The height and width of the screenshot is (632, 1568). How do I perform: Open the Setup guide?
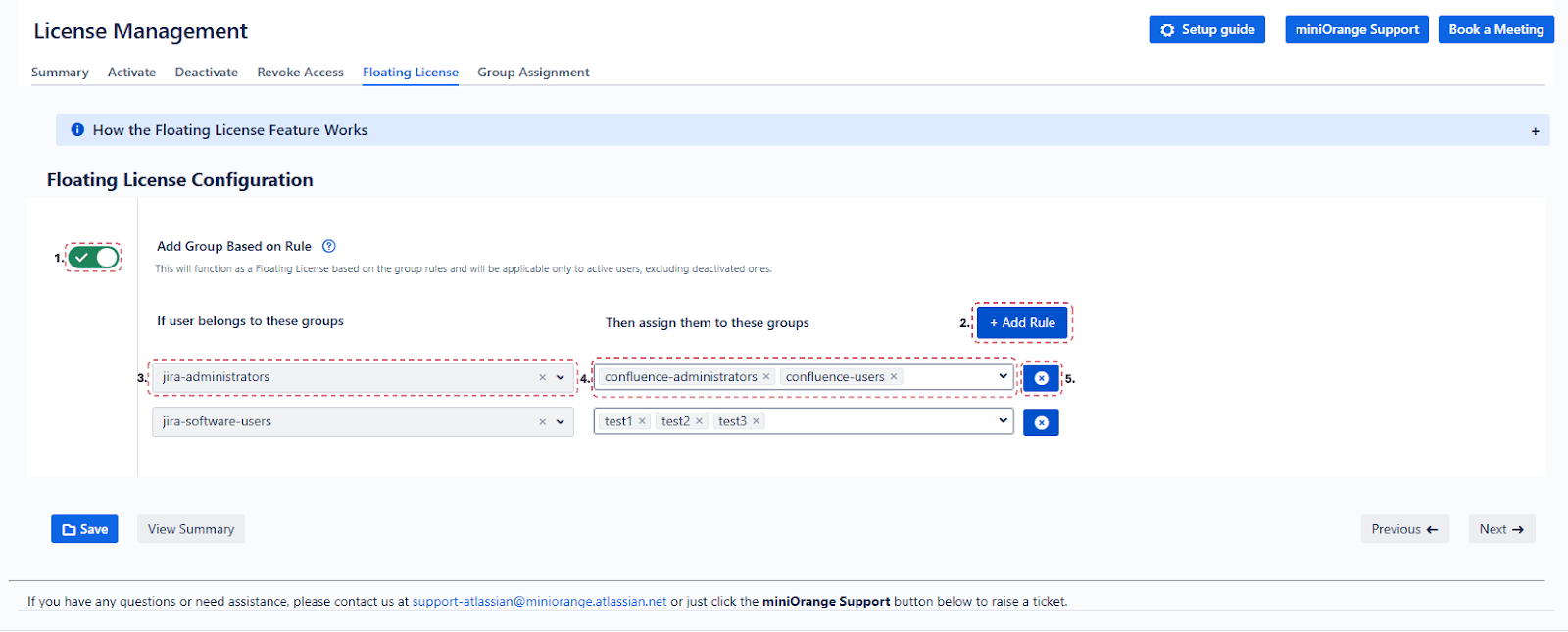coord(1207,29)
